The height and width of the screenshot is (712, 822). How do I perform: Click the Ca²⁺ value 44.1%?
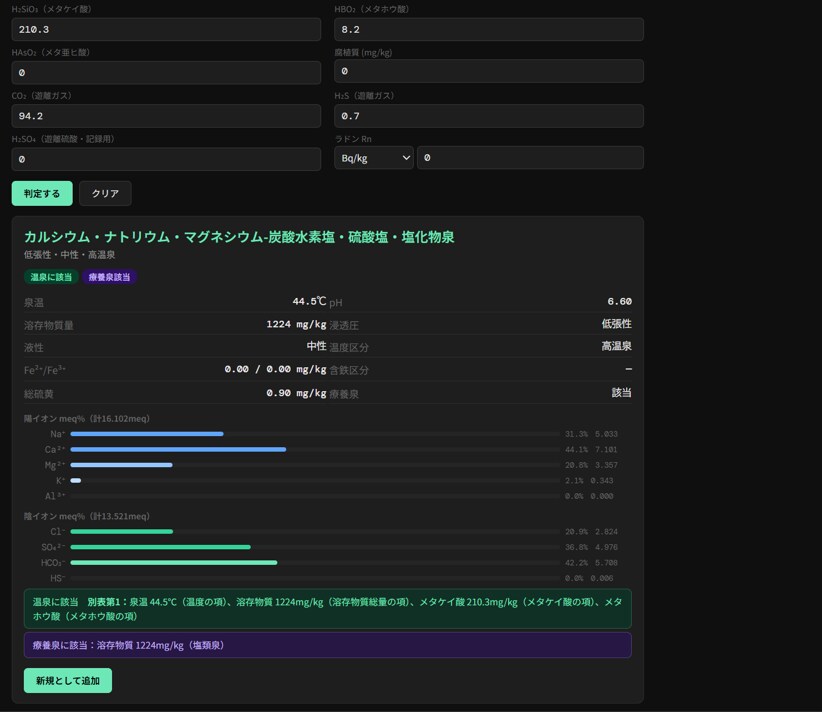coord(576,449)
